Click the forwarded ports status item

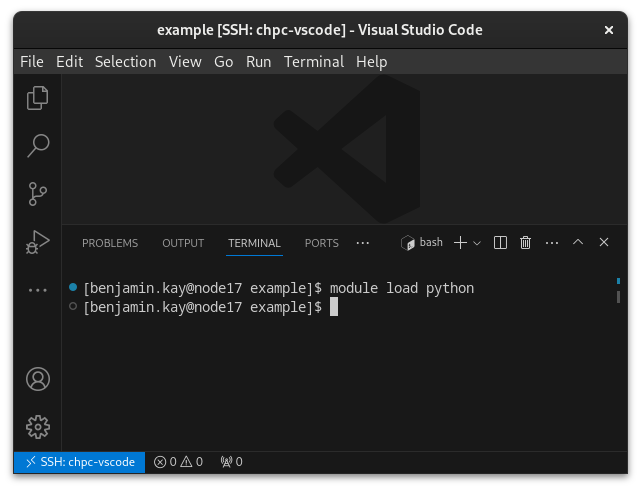[231, 462]
